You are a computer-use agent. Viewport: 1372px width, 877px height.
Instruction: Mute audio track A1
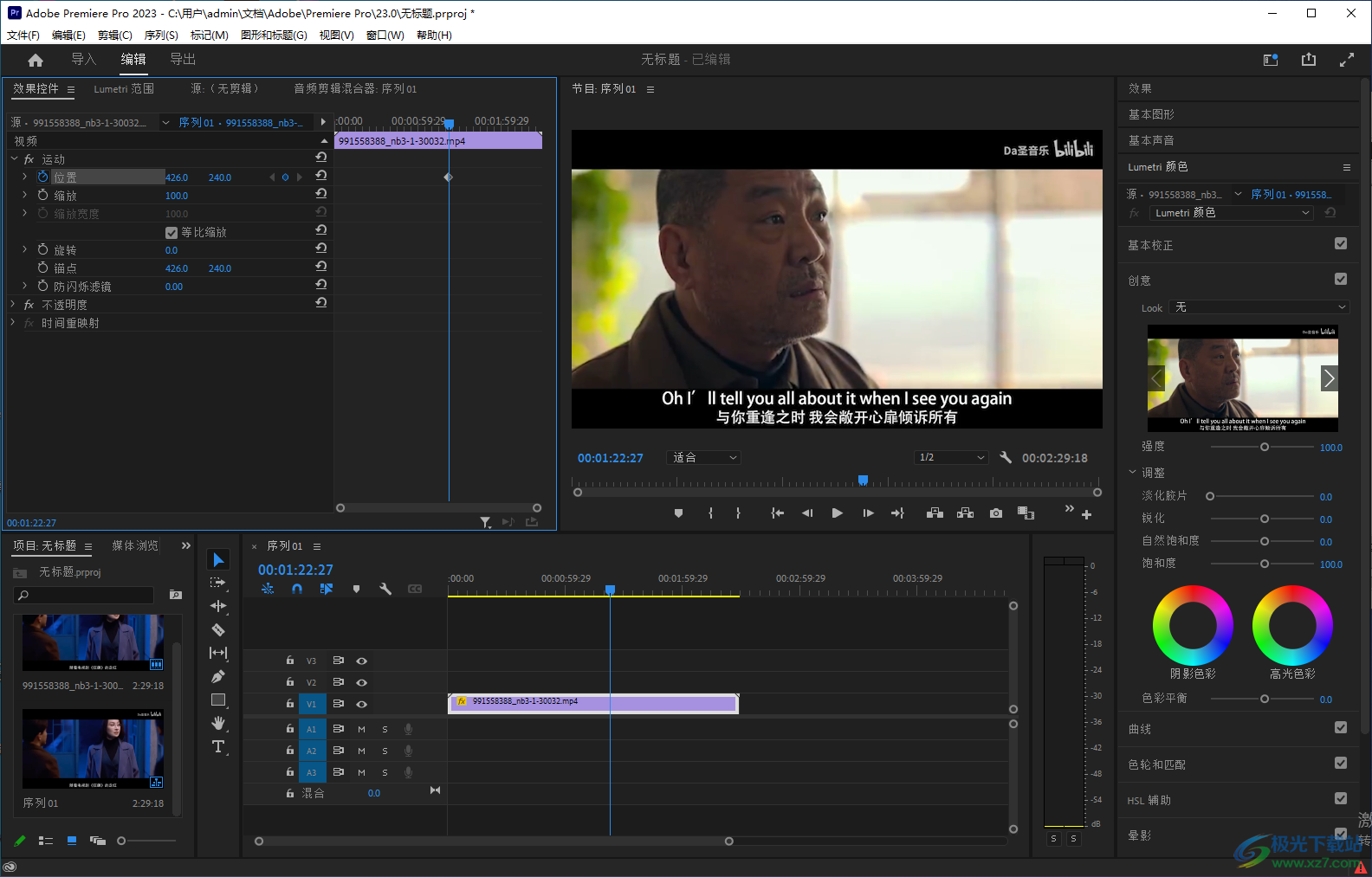(362, 729)
